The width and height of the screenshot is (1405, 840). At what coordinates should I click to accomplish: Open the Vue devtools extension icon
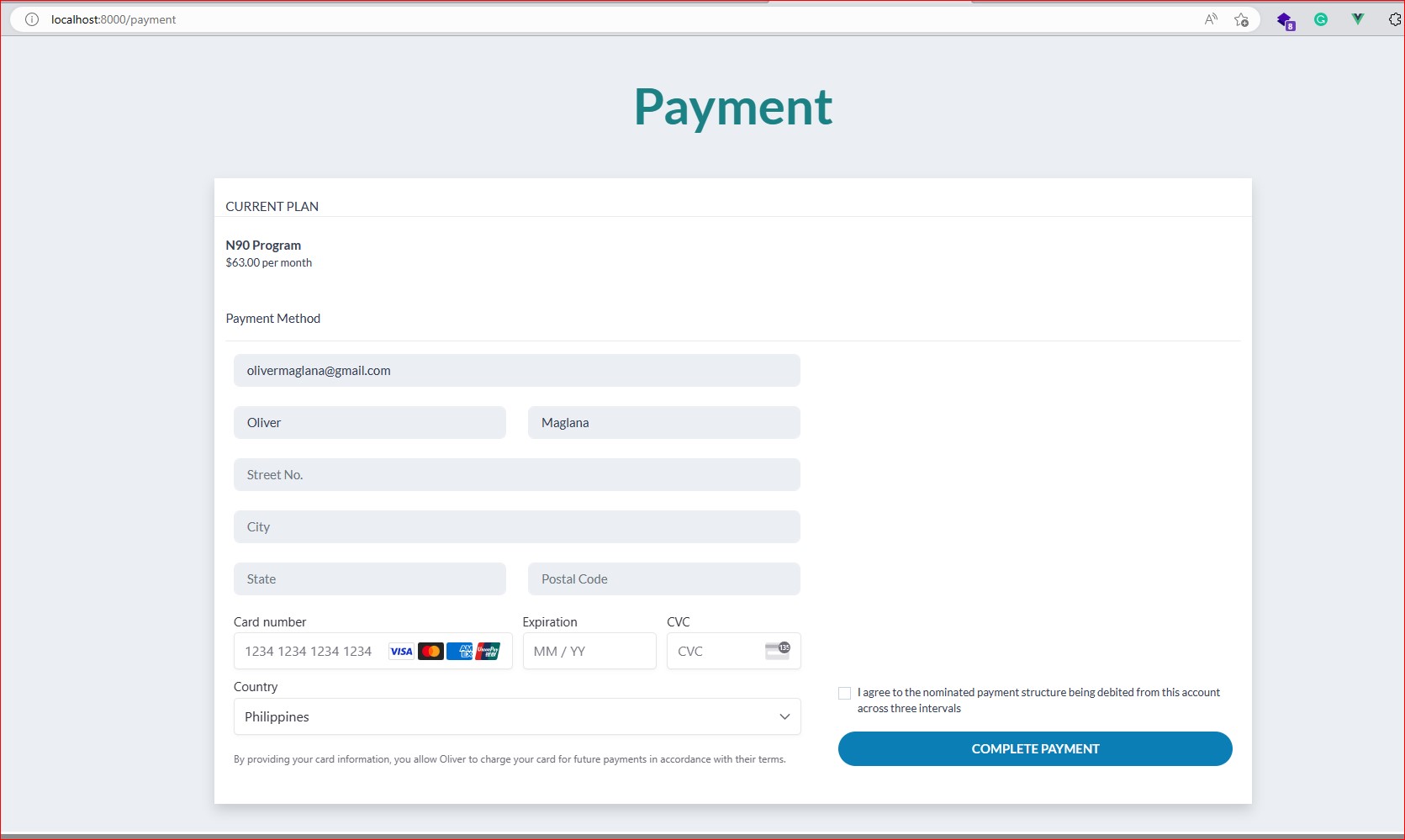[x=1357, y=19]
